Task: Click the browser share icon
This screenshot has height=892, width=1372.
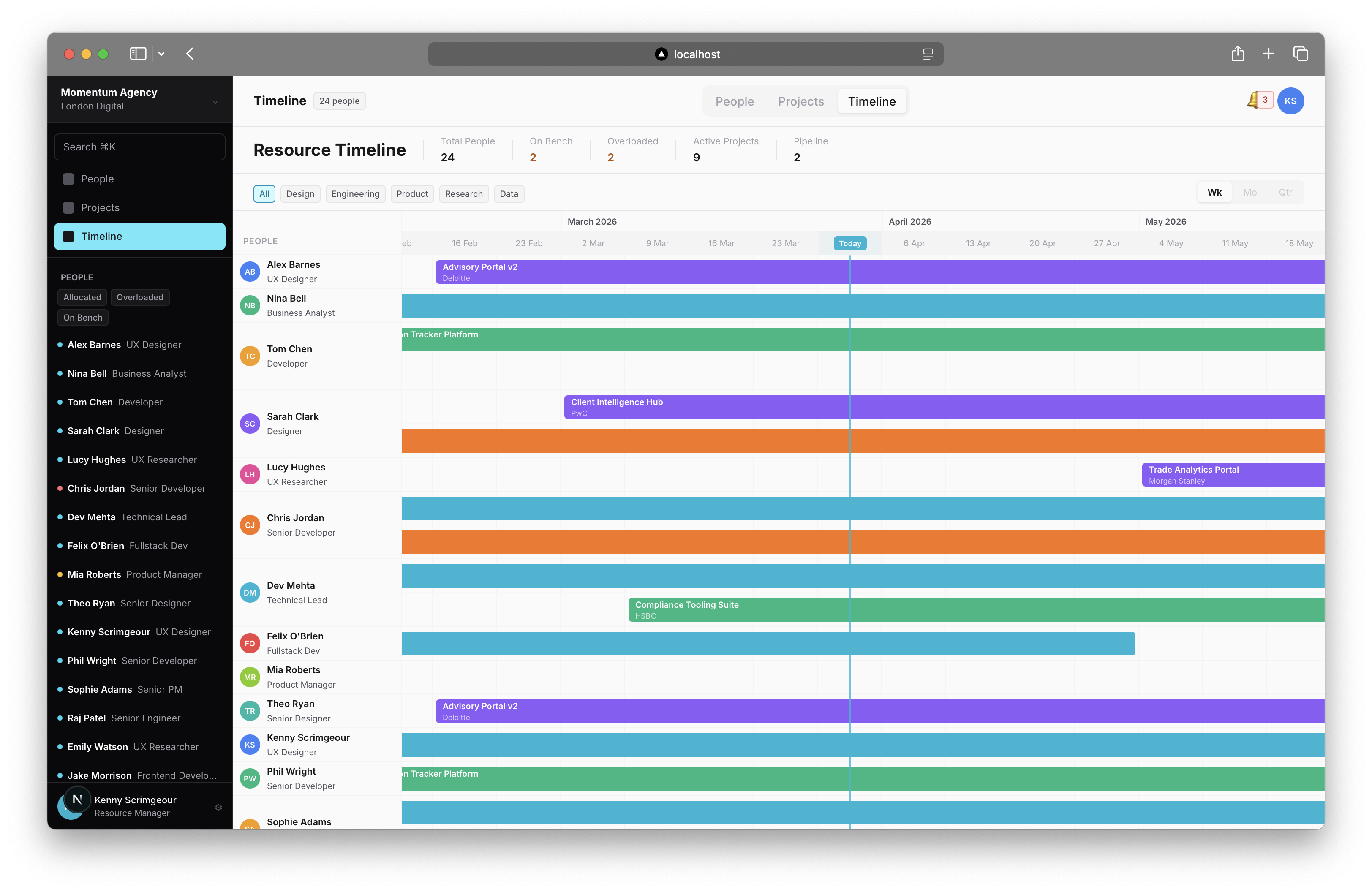Action: click(x=1238, y=54)
